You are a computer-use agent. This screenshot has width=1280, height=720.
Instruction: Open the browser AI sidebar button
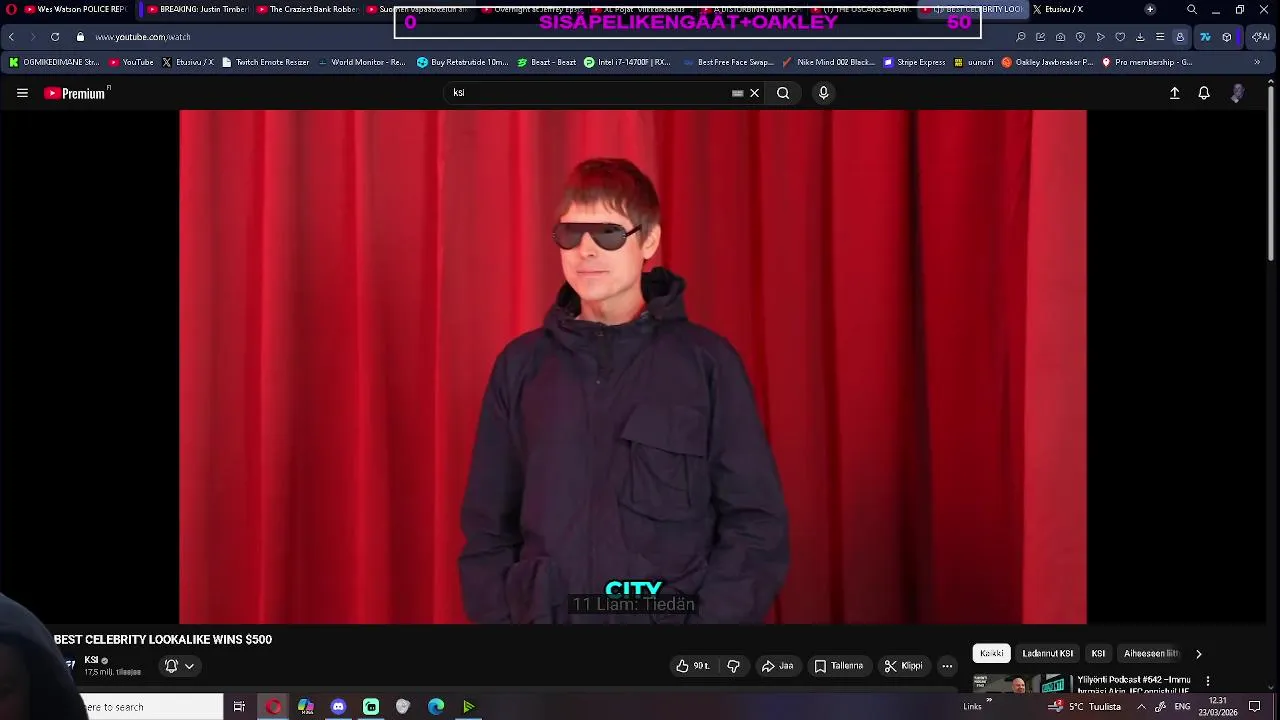pos(1261,37)
